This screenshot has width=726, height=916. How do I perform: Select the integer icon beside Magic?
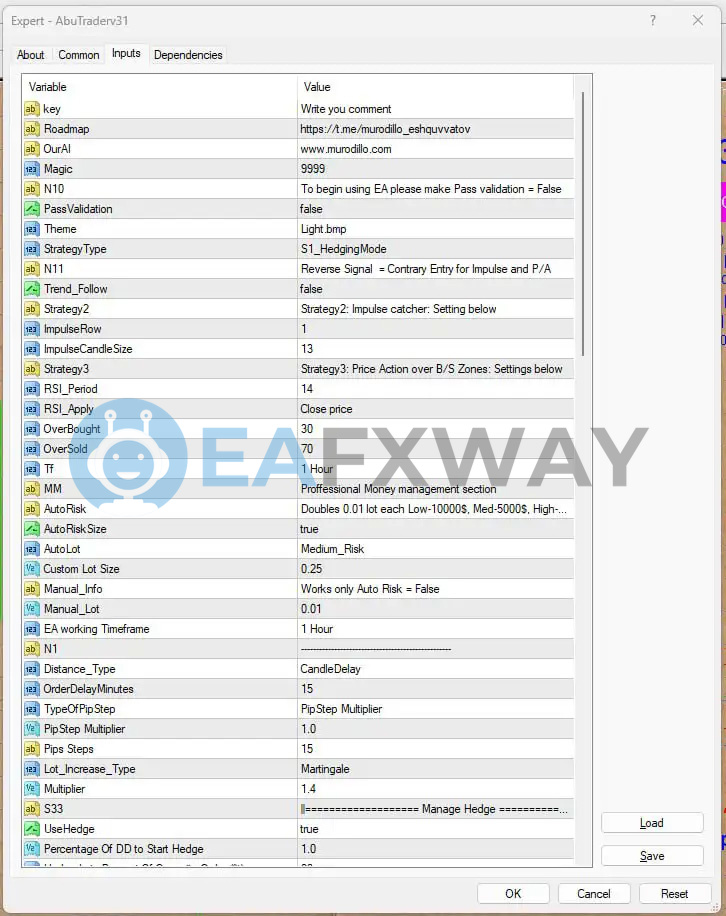click(32, 169)
